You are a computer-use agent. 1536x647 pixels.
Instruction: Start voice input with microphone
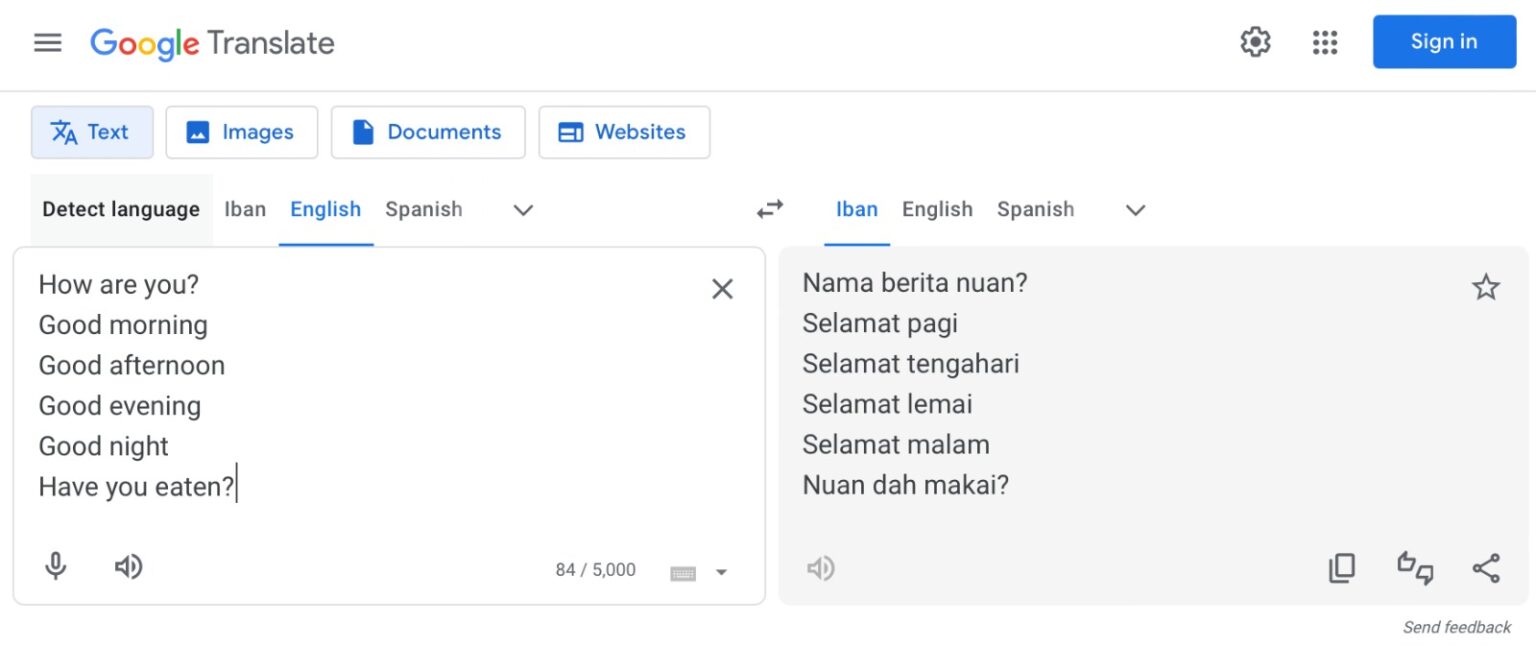click(56, 567)
